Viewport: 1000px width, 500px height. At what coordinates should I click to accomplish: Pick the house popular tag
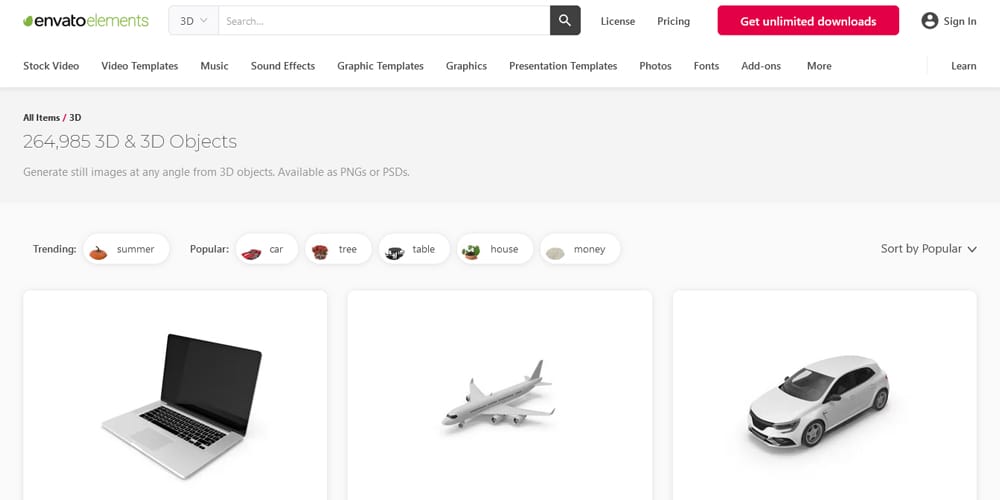(x=494, y=249)
